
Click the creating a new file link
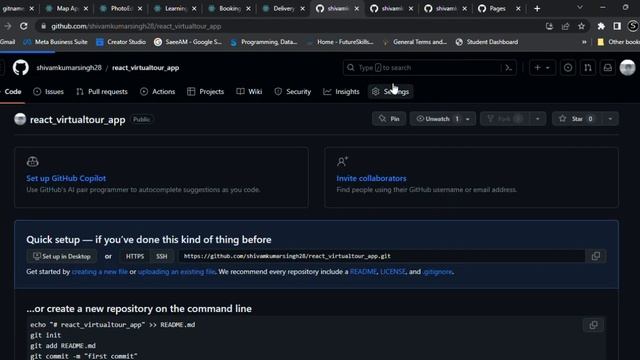tap(100, 271)
